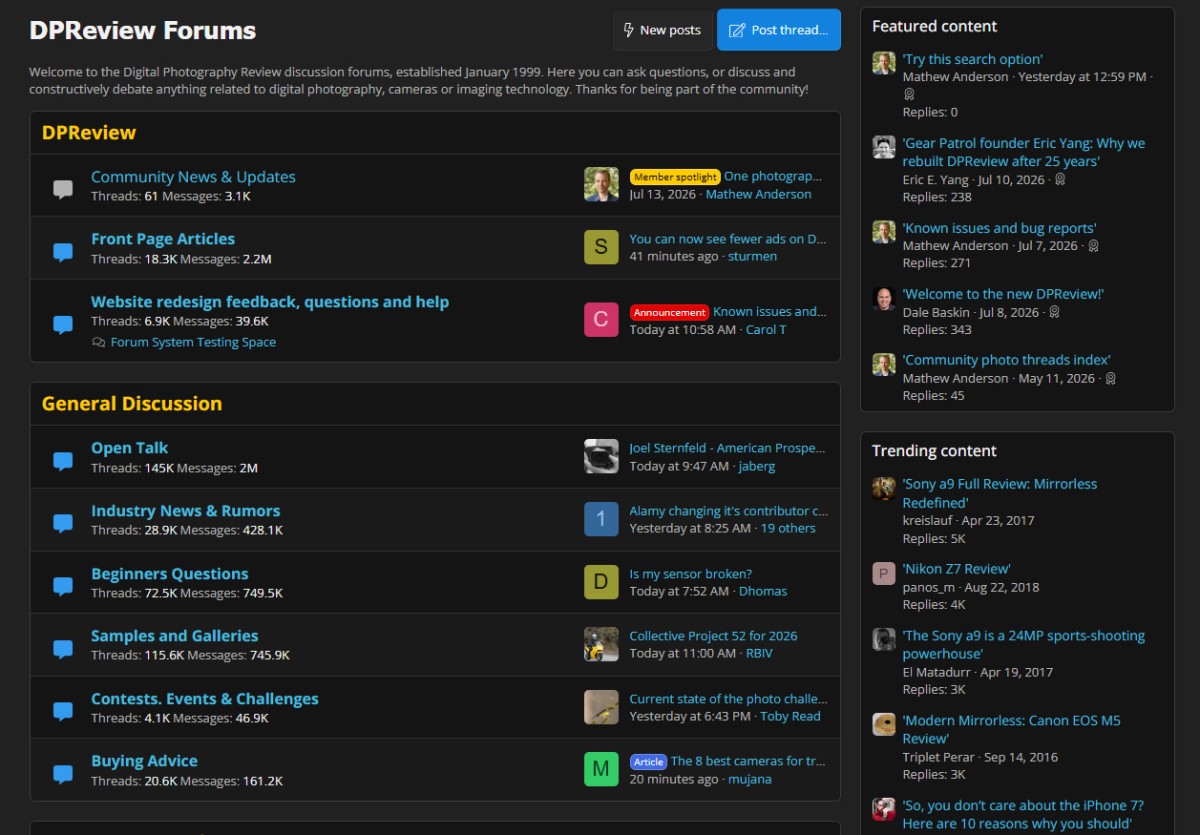Open the Front Page Articles forum

[163, 239]
